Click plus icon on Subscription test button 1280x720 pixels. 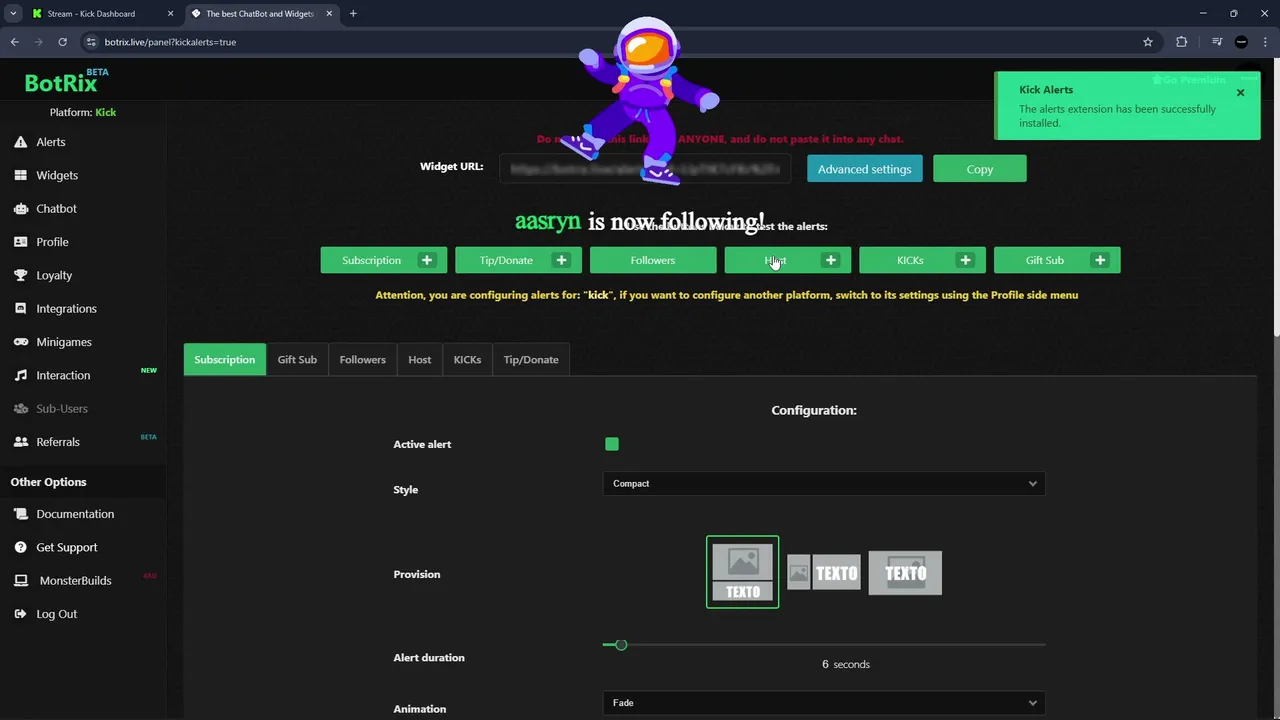click(427, 260)
